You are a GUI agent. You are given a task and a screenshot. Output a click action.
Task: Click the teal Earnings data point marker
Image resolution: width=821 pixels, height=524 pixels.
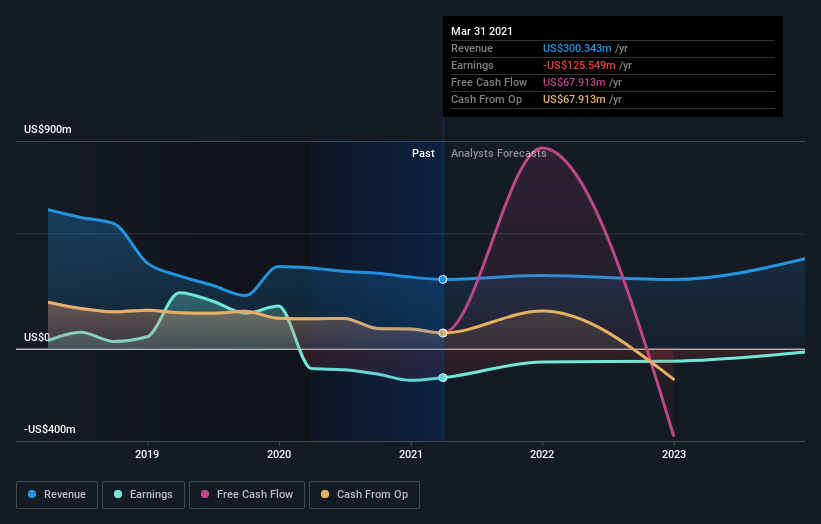(x=443, y=377)
